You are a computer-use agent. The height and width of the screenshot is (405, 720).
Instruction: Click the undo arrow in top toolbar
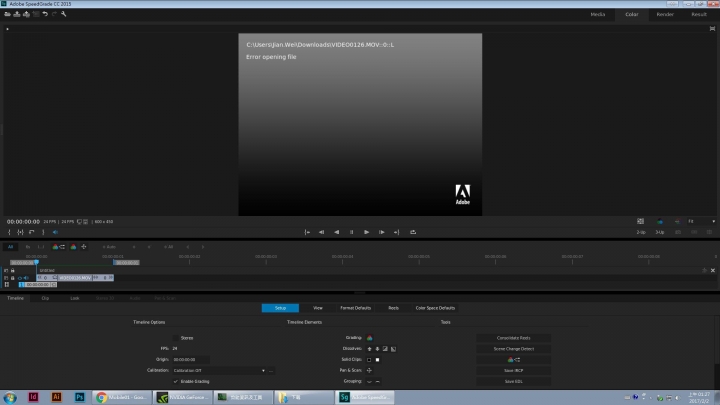45,14
